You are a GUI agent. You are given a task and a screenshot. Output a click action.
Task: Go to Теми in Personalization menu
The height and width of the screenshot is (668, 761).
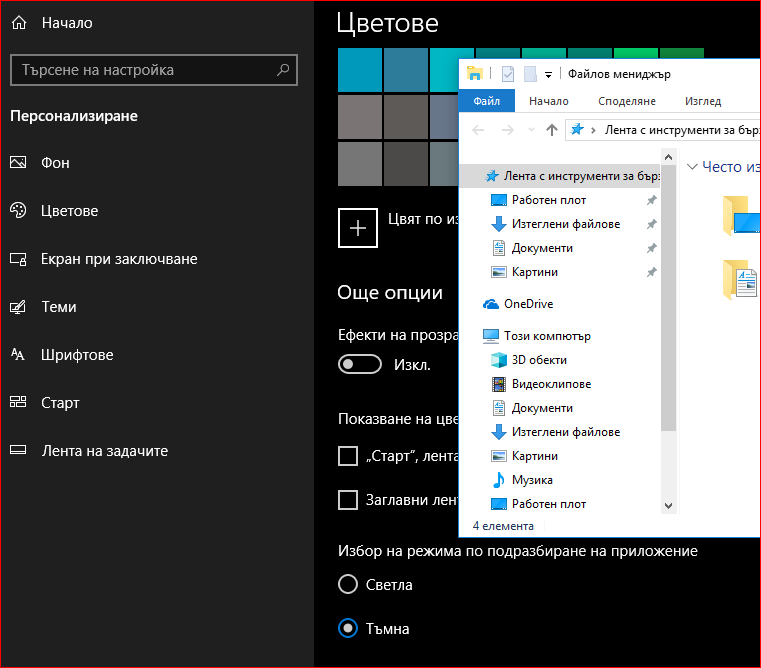tap(59, 307)
